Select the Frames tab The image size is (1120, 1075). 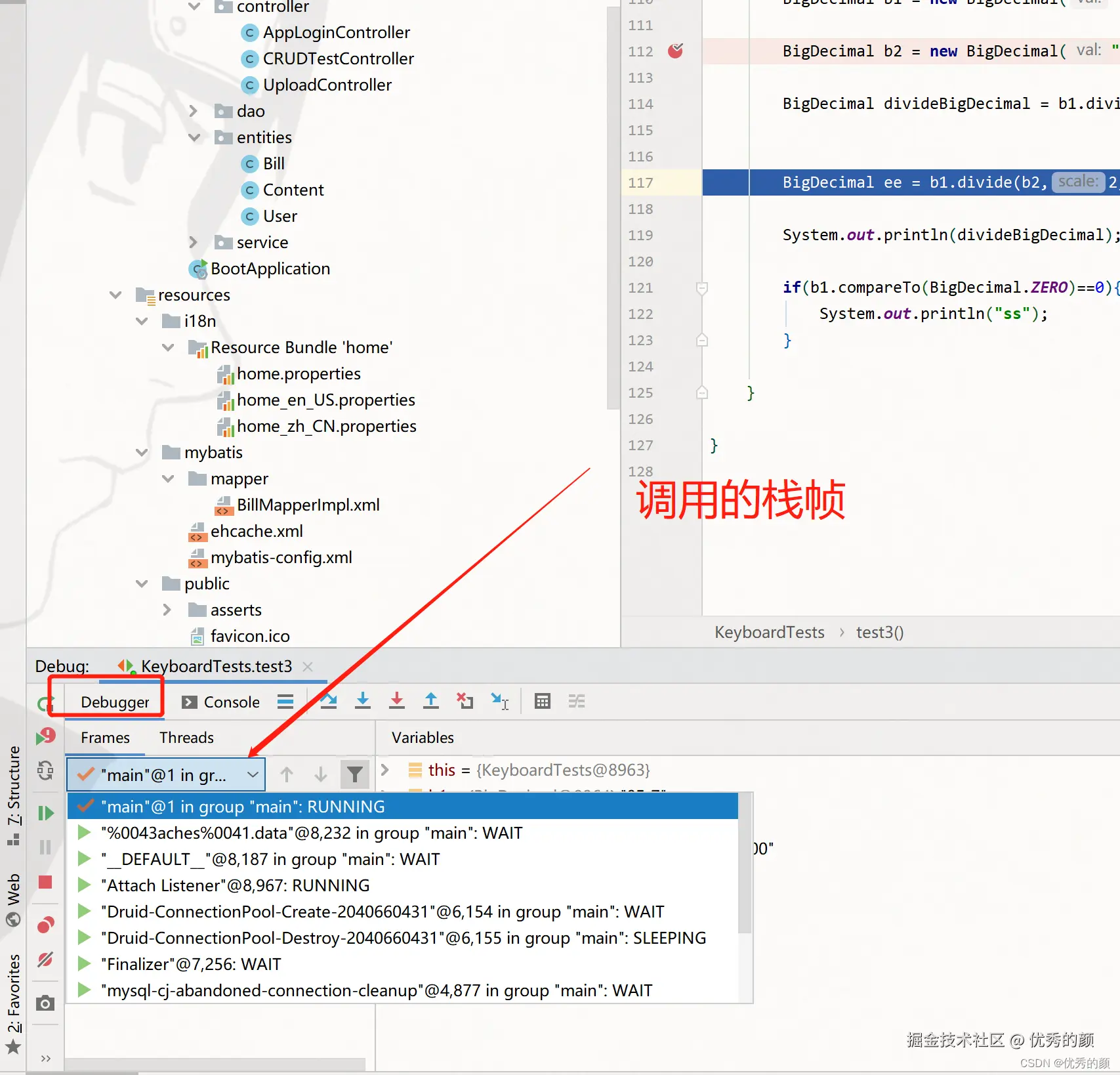pos(105,738)
